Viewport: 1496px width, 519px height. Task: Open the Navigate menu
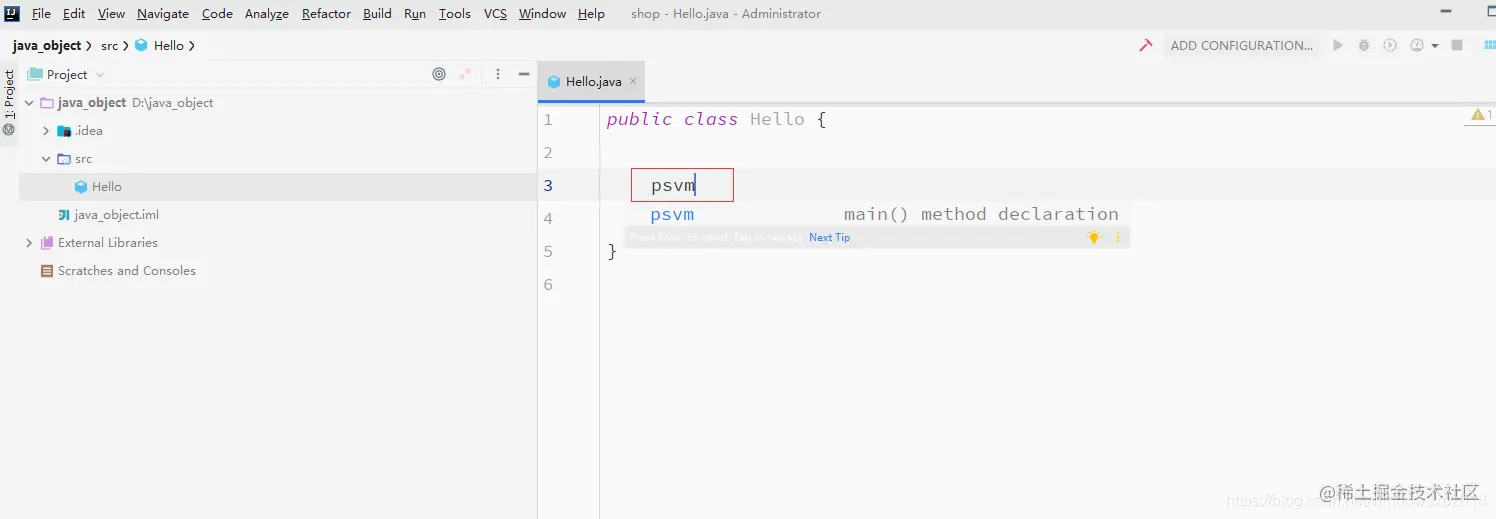pos(163,14)
